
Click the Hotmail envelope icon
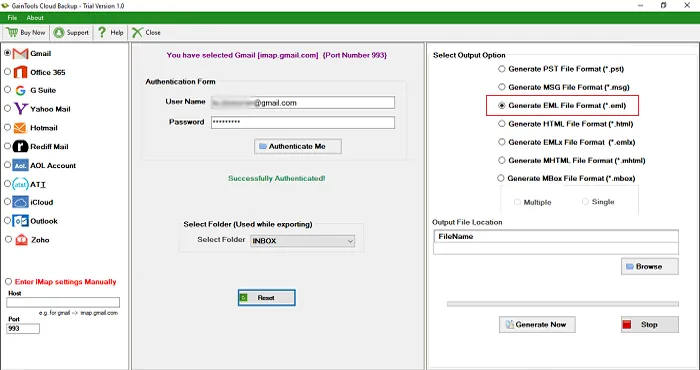[21, 128]
